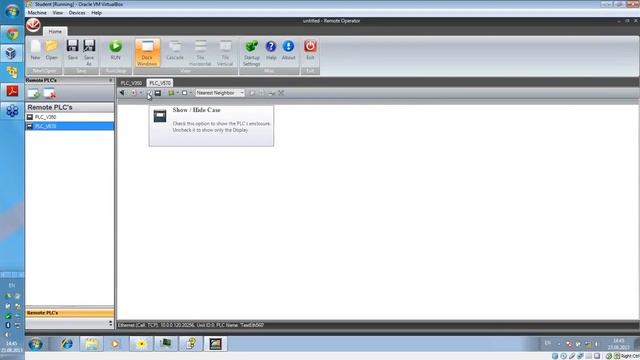640x360 pixels.
Task: Open the VirtualBox Machine menu
Action: pyautogui.click(x=37, y=13)
